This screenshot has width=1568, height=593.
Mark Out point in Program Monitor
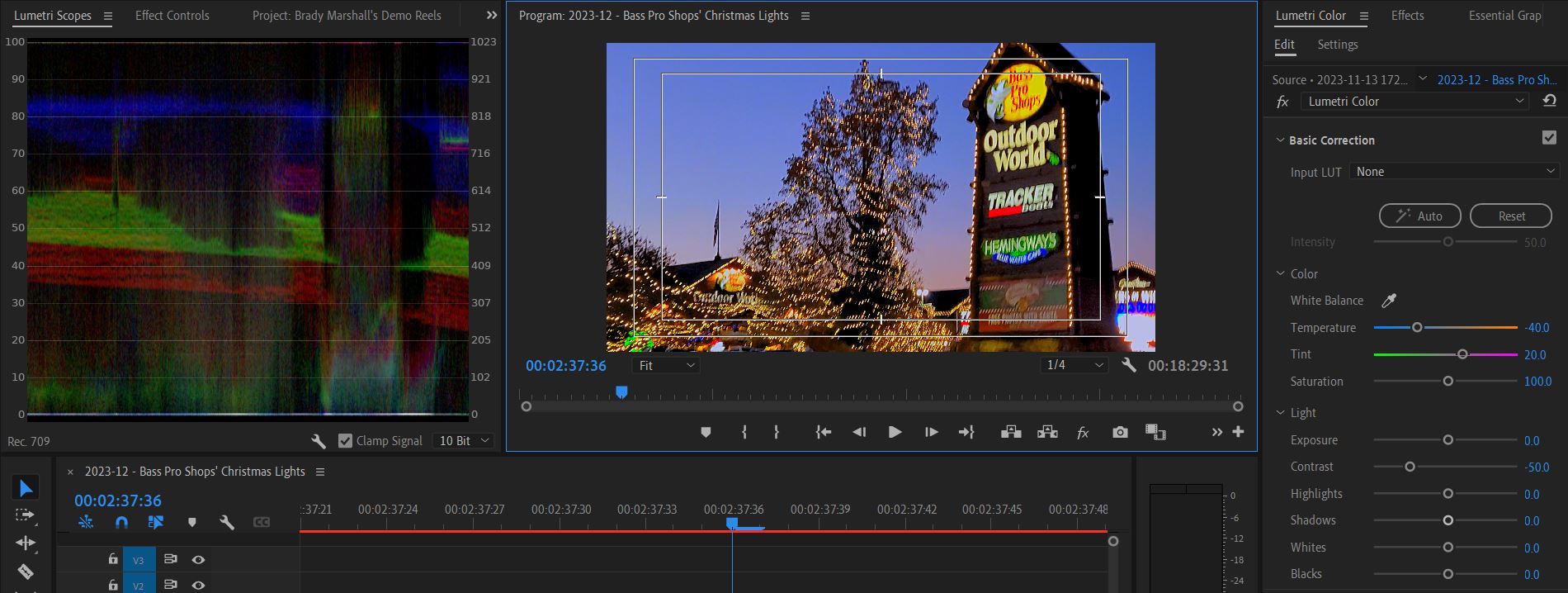pyautogui.click(x=777, y=432)
